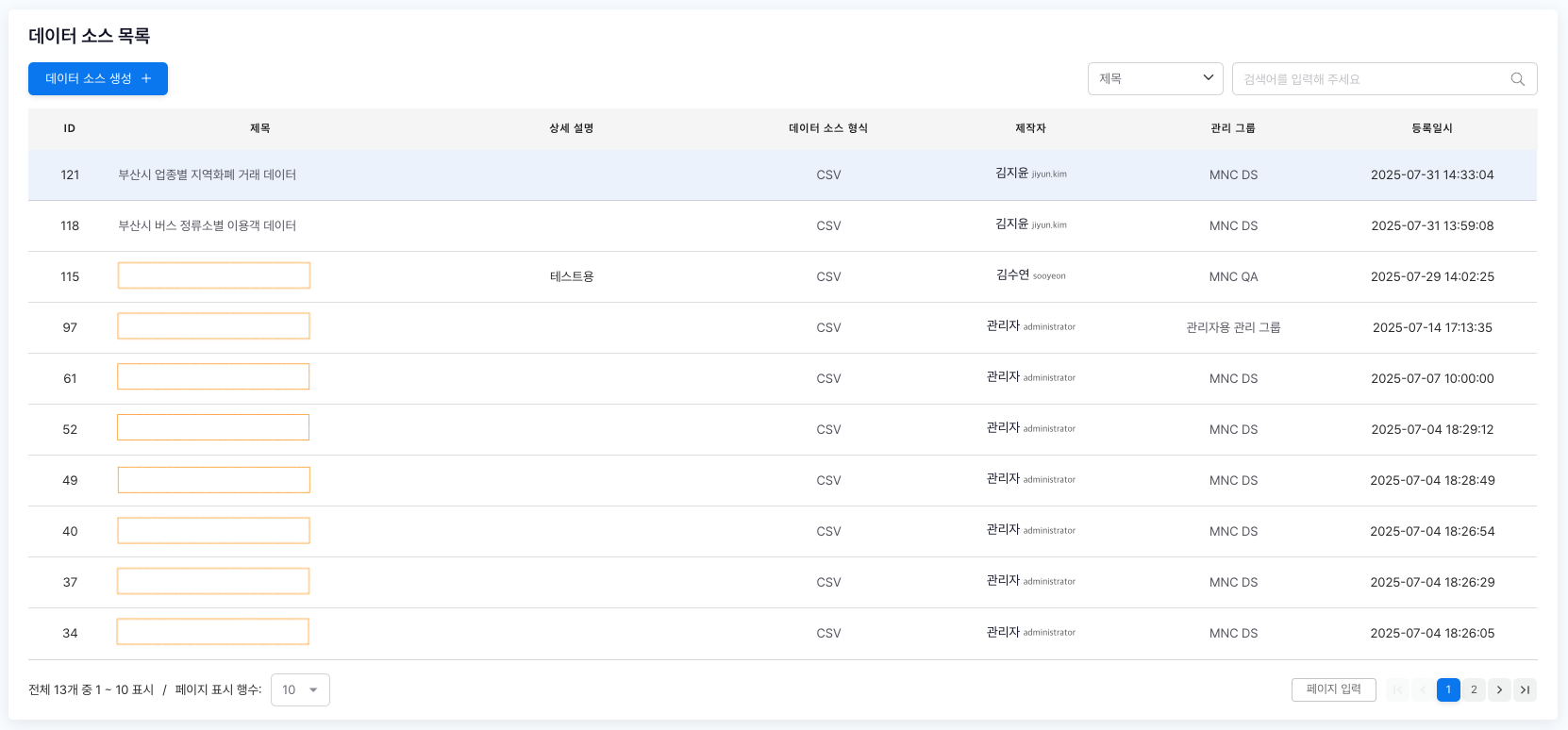
Task: Select the row with ID 115
Action: coord(70,276)
